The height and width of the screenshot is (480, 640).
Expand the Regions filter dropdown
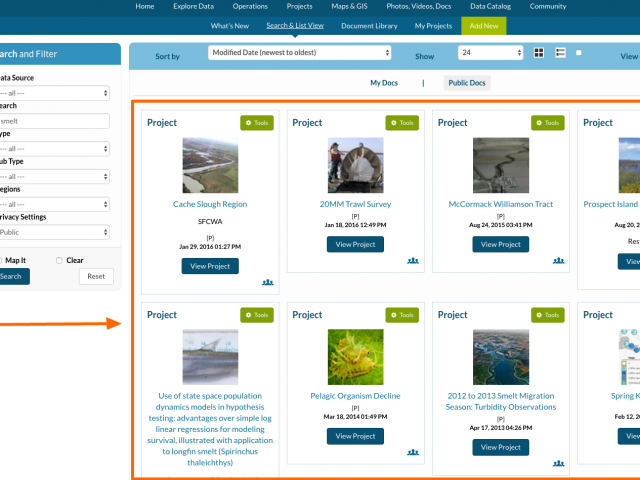click(x=54, y=204)
